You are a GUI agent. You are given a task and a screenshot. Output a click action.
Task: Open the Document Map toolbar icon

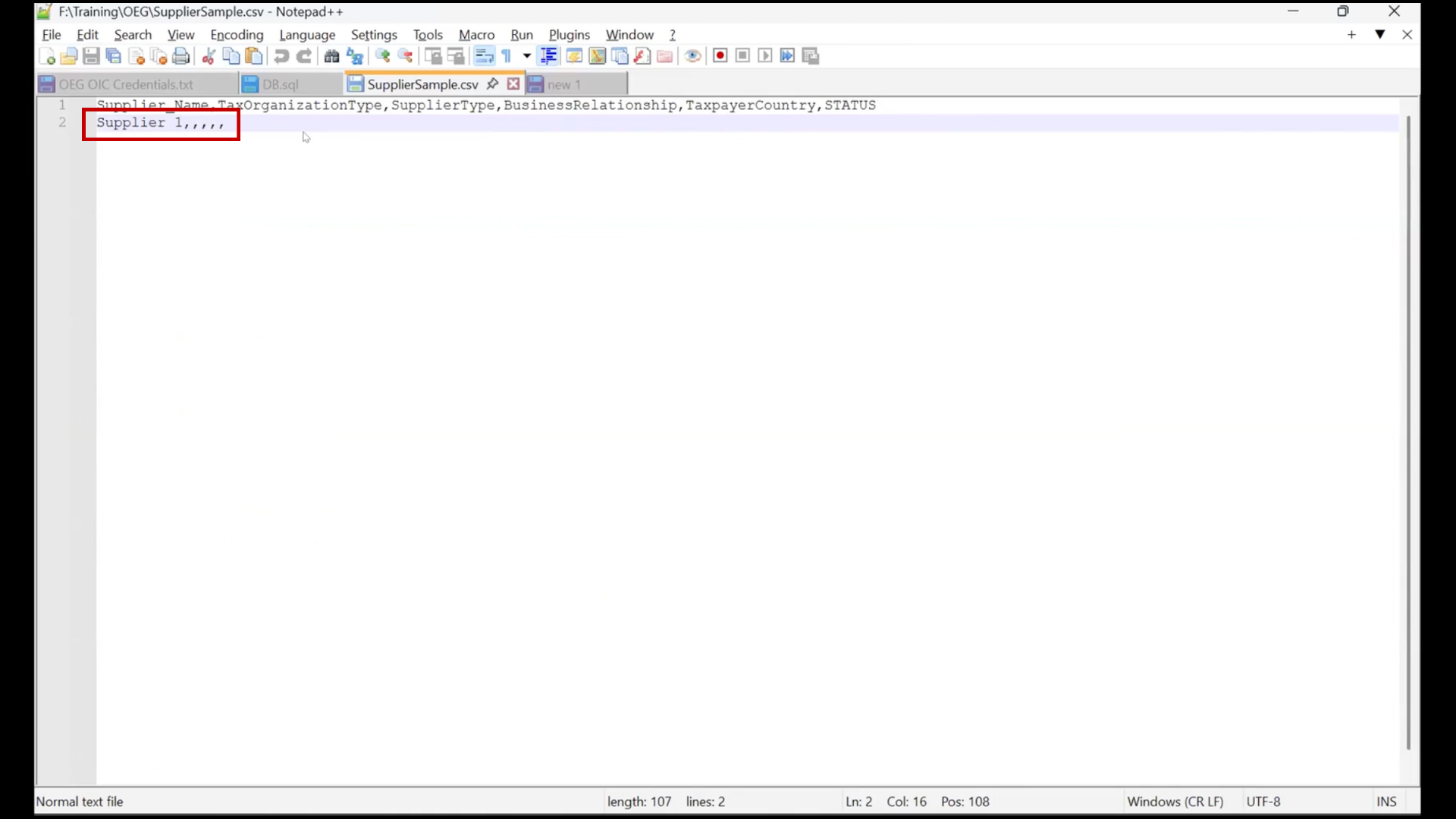[597, 56]
